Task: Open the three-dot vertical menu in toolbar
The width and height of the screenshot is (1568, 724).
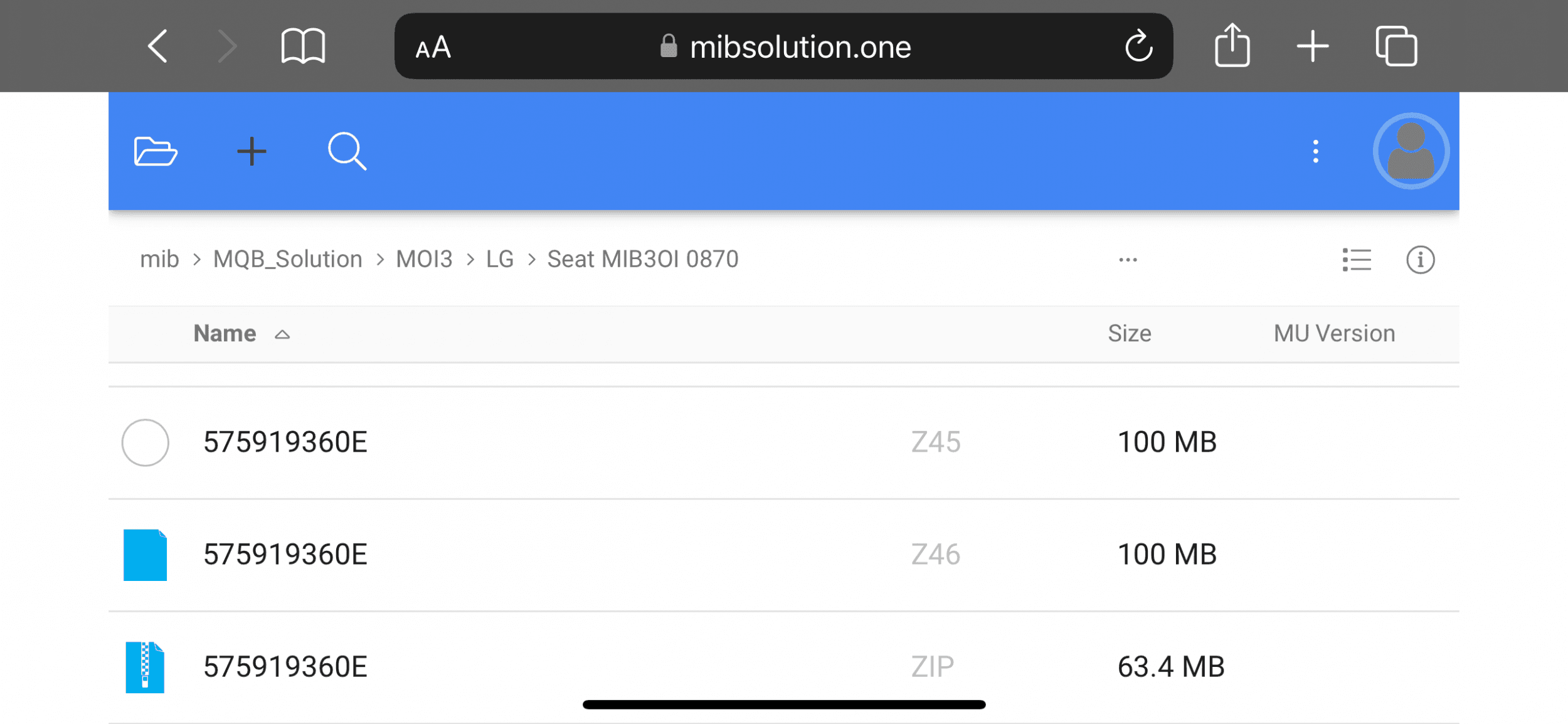Action: click(x=1315, y=151)
